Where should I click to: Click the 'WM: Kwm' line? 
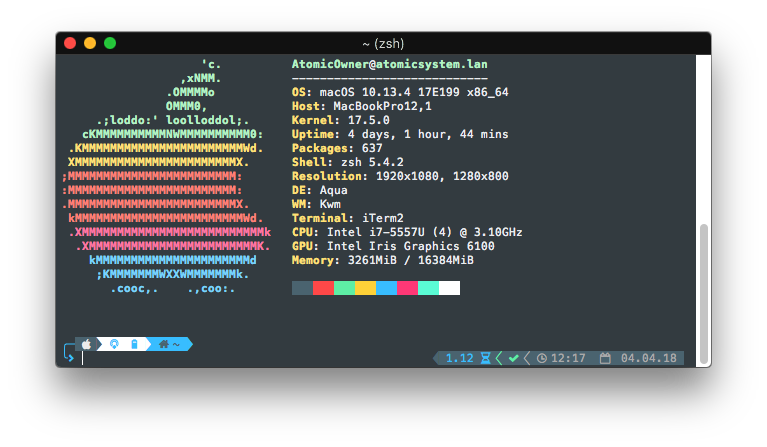pos(316,204)
